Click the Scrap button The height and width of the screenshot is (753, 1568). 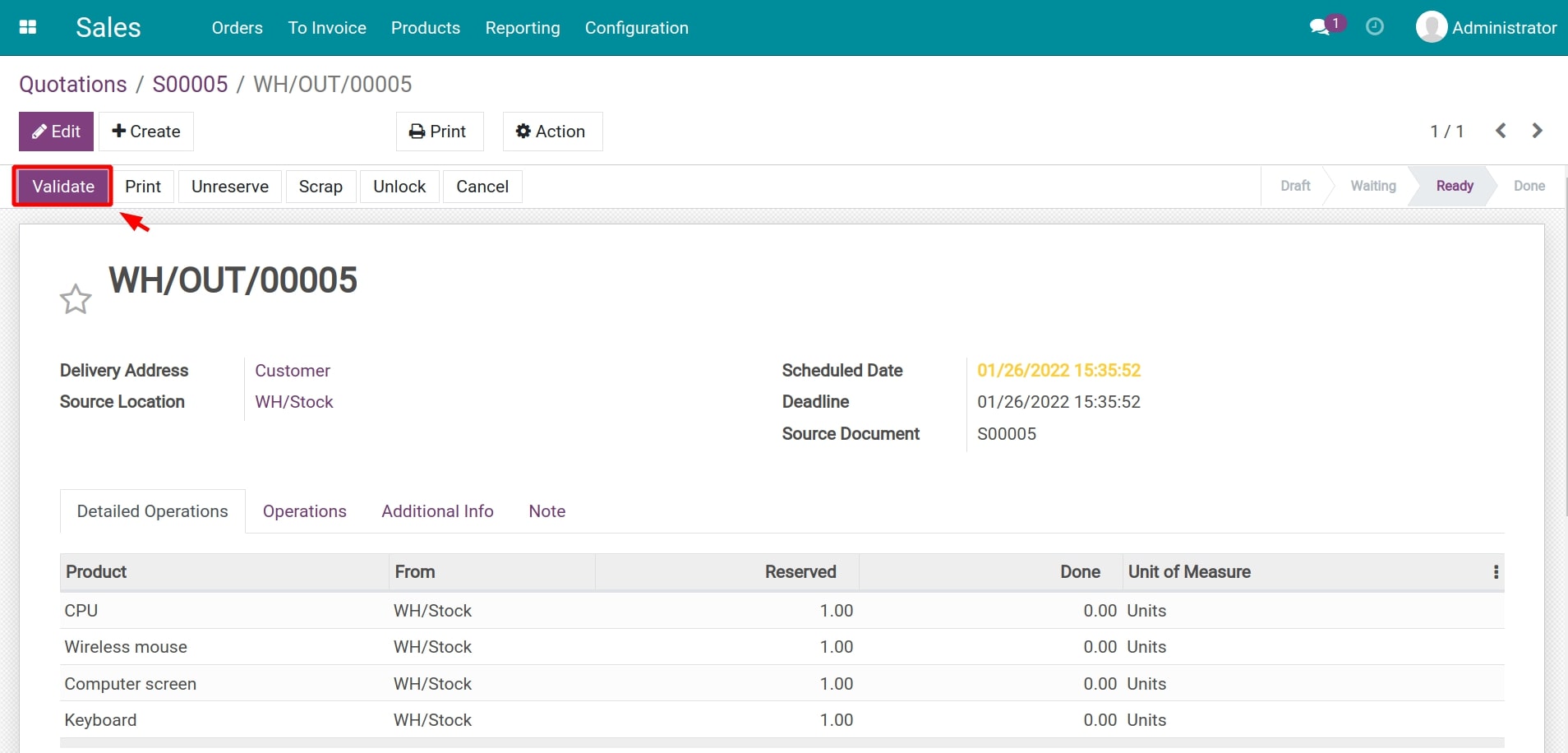(321, 187)
